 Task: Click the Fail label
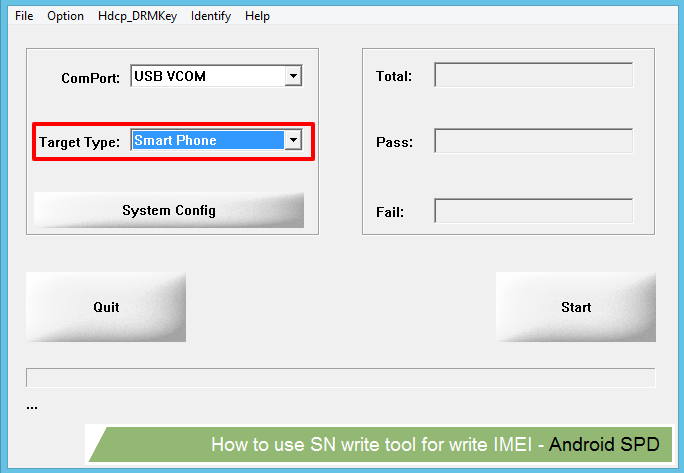tap(390, 212)
